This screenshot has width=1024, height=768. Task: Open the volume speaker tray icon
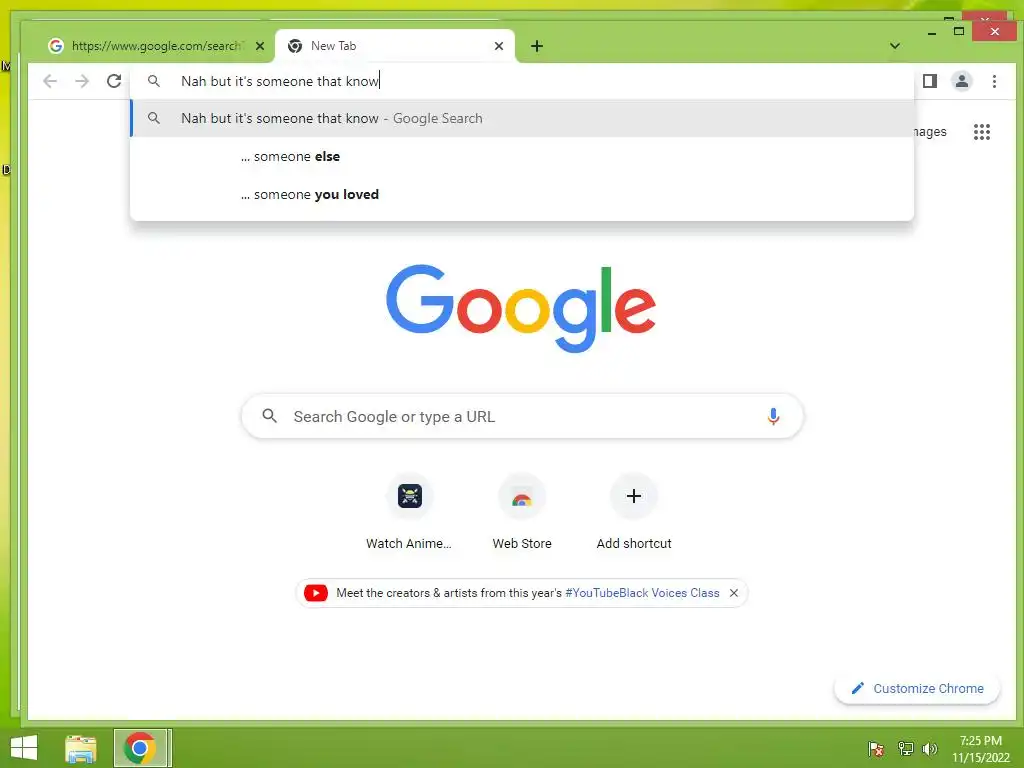[930, 749]
